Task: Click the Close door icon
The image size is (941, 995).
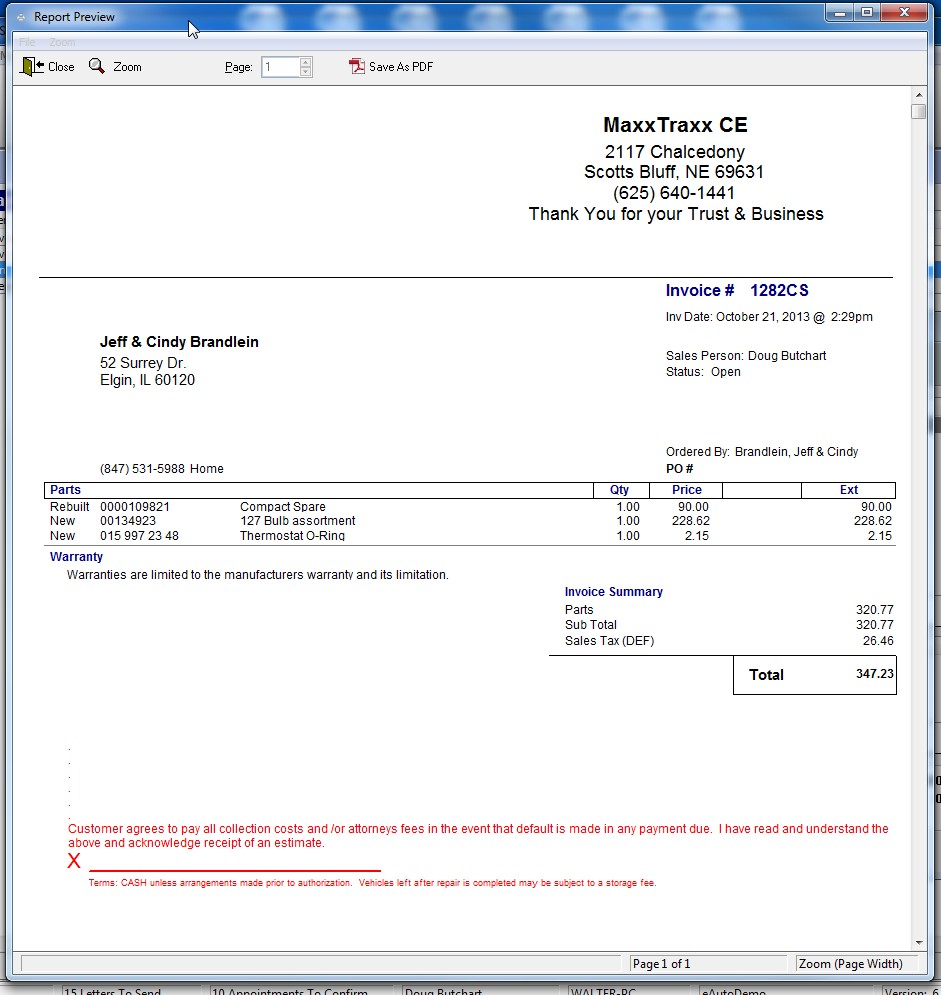Action: [x=32, y=67]
